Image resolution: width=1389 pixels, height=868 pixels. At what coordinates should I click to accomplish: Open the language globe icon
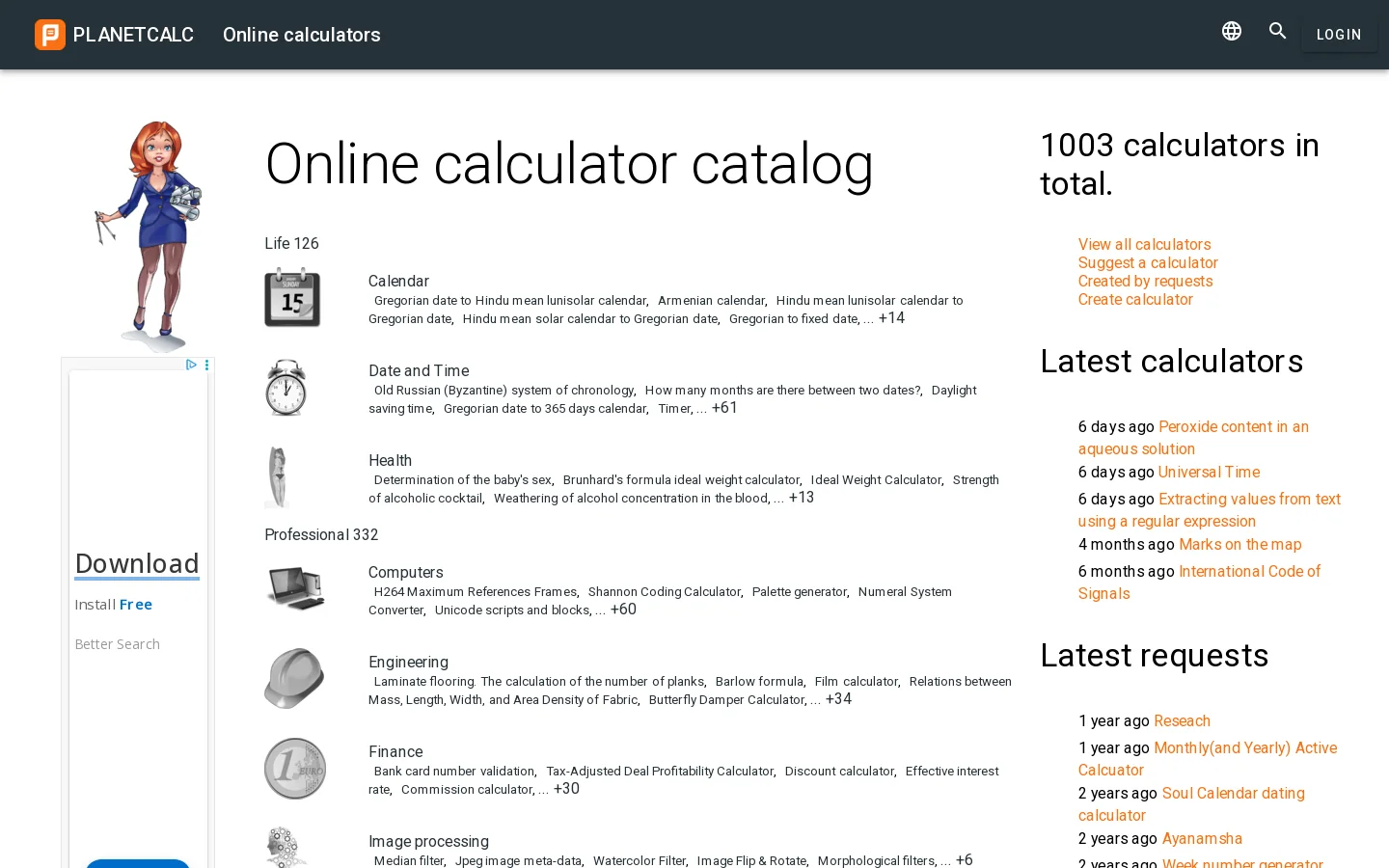1232,31
